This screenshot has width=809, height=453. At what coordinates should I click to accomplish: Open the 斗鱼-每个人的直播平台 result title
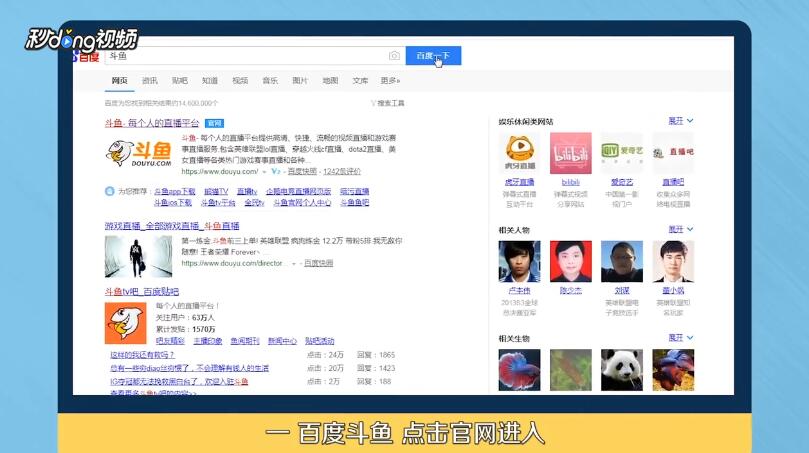tap(152, 123)
